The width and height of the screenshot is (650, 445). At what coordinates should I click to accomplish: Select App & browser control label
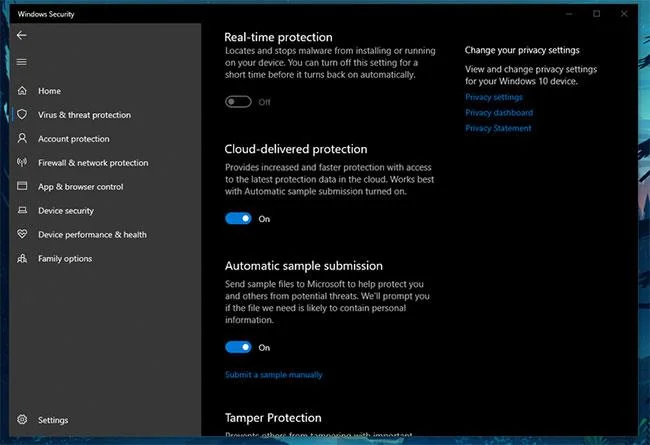click(x=80, y=187)
